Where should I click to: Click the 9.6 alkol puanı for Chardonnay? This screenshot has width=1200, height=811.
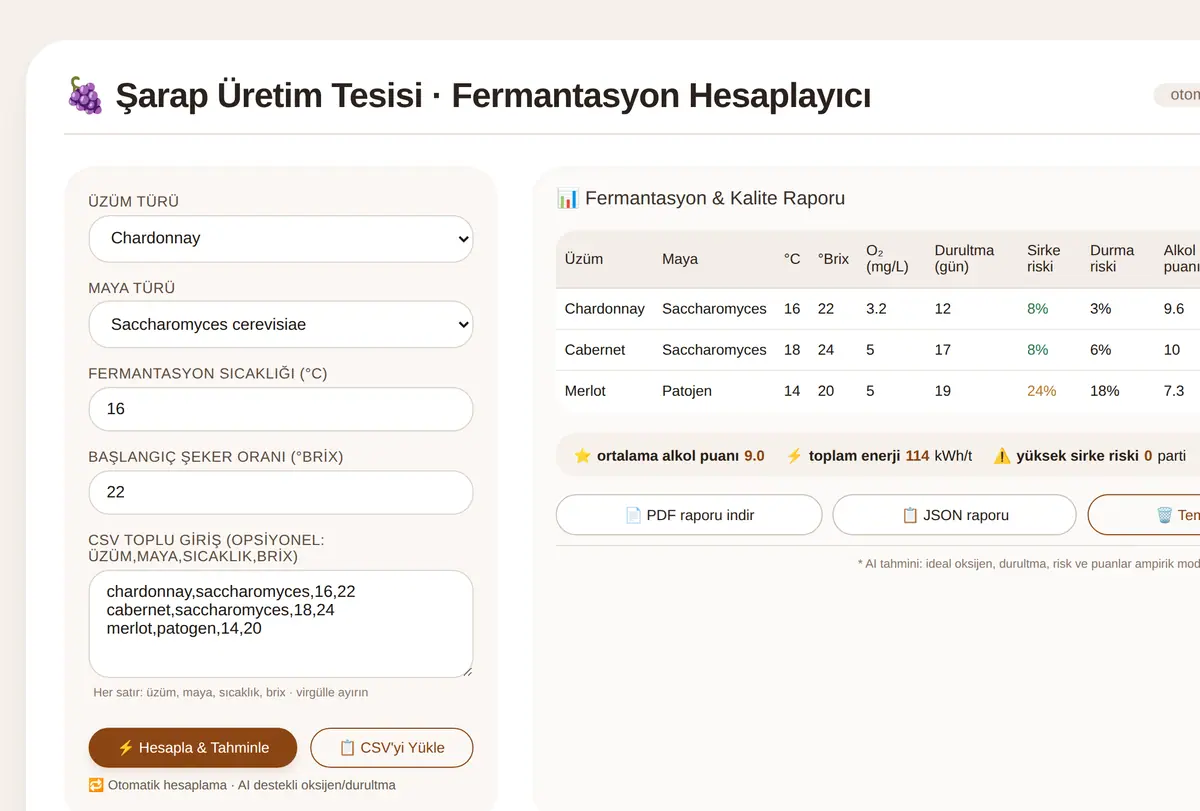coord(1174,309)
